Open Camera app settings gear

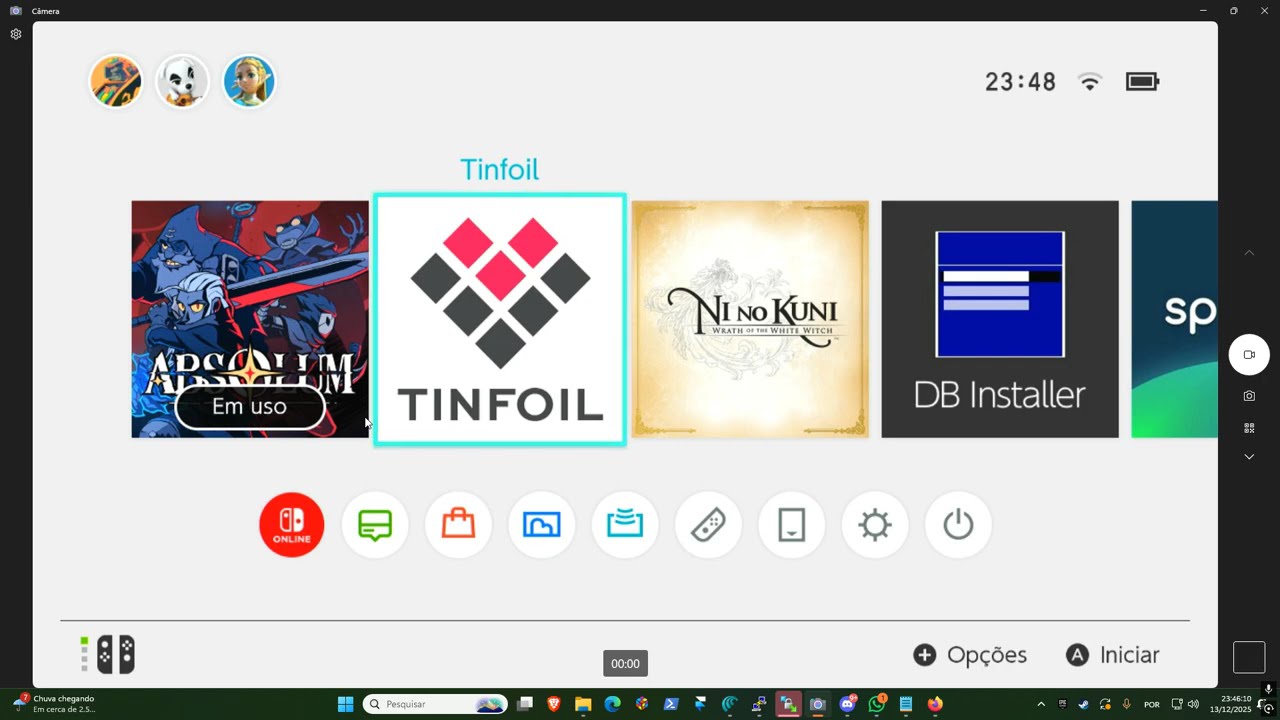(x=16, y=34)
